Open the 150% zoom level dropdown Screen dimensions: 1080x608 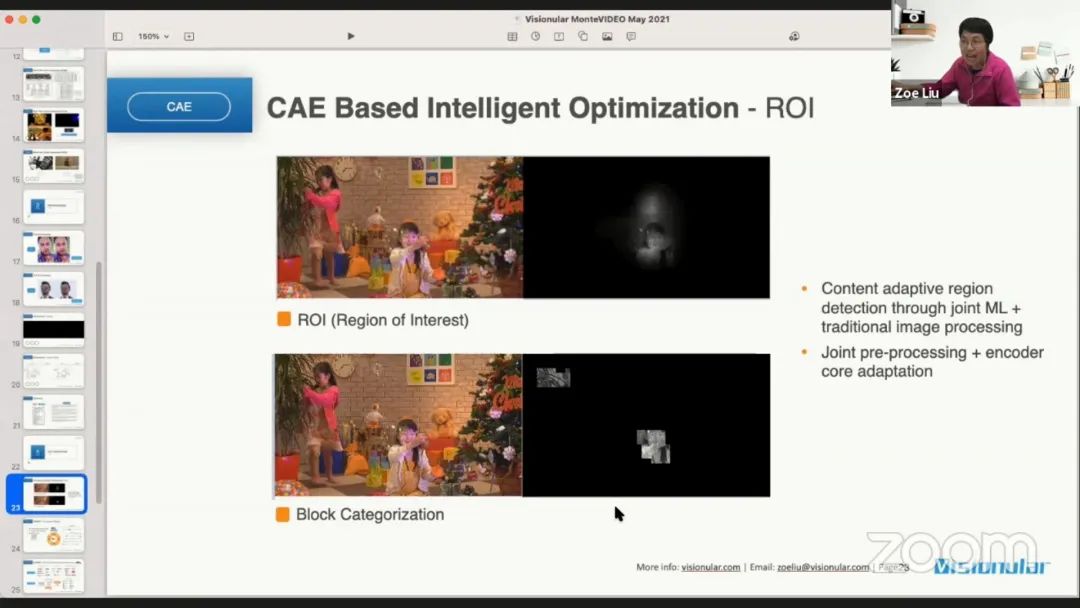153,36
